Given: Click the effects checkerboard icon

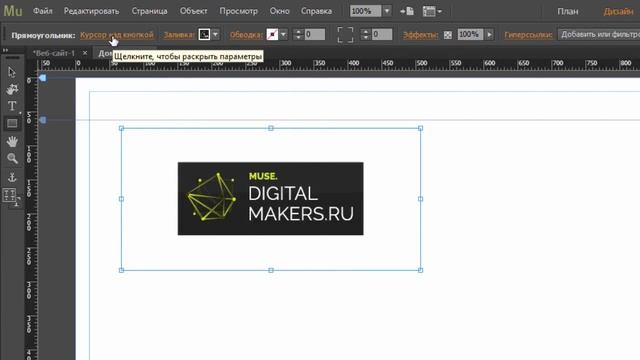Looking at the screenshot, I should click(x=448, y=35).
